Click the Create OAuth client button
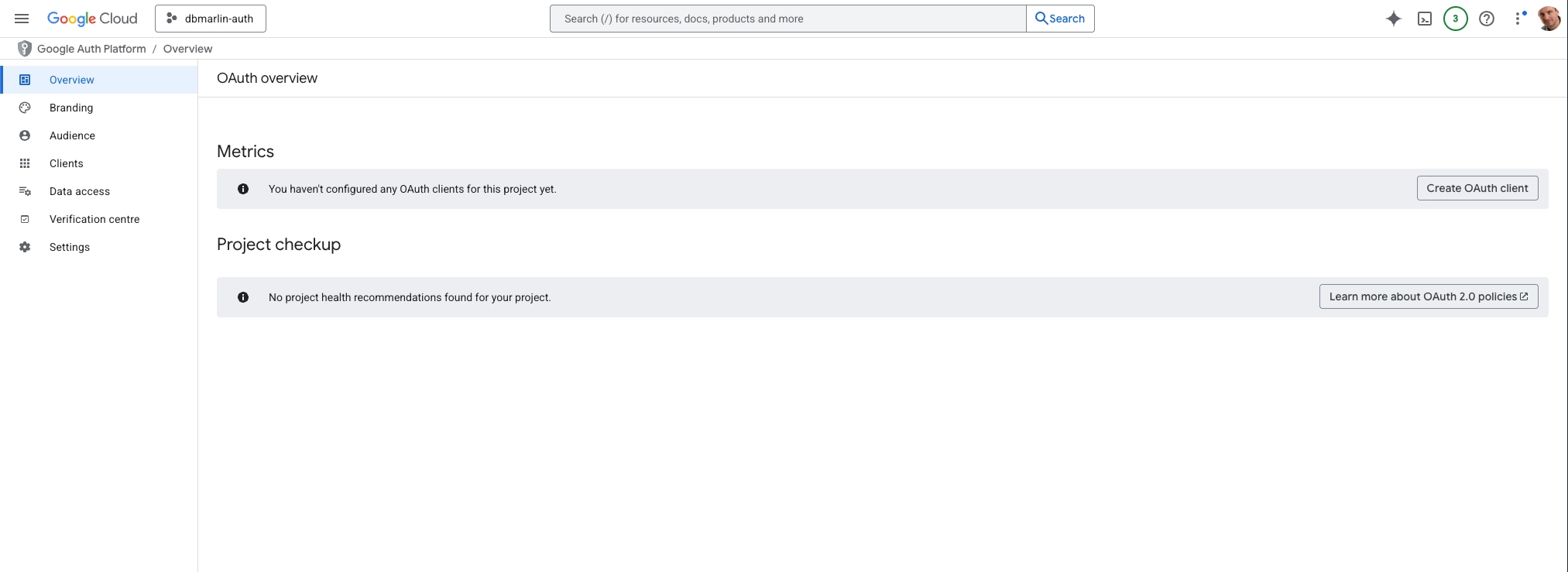This screenshot has height=572, width=1568. [x=1477, y=188]
